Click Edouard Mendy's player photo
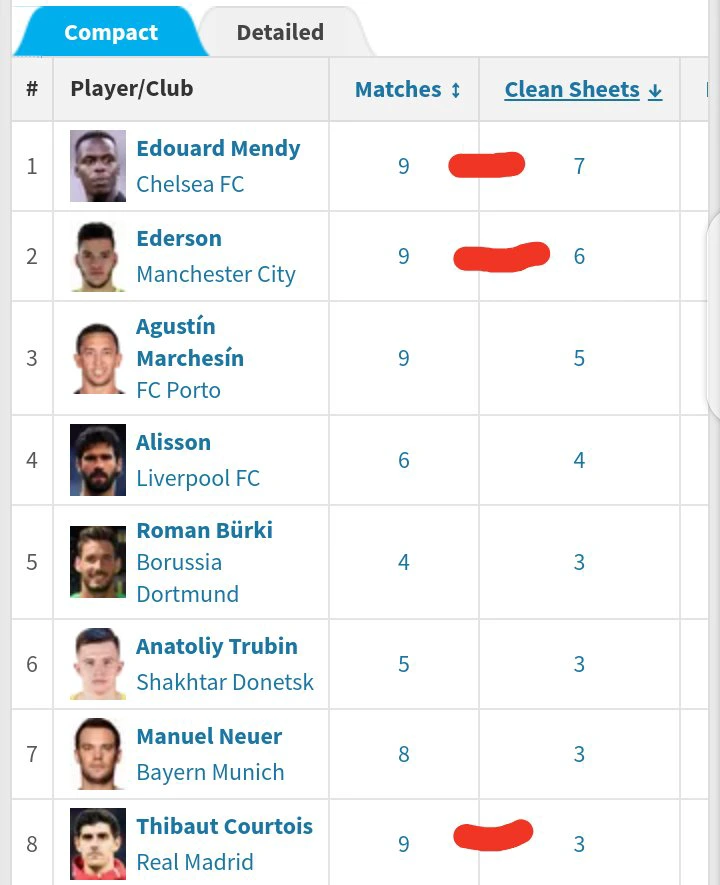Viewport: 720px width, 885px height. (98, 166)
